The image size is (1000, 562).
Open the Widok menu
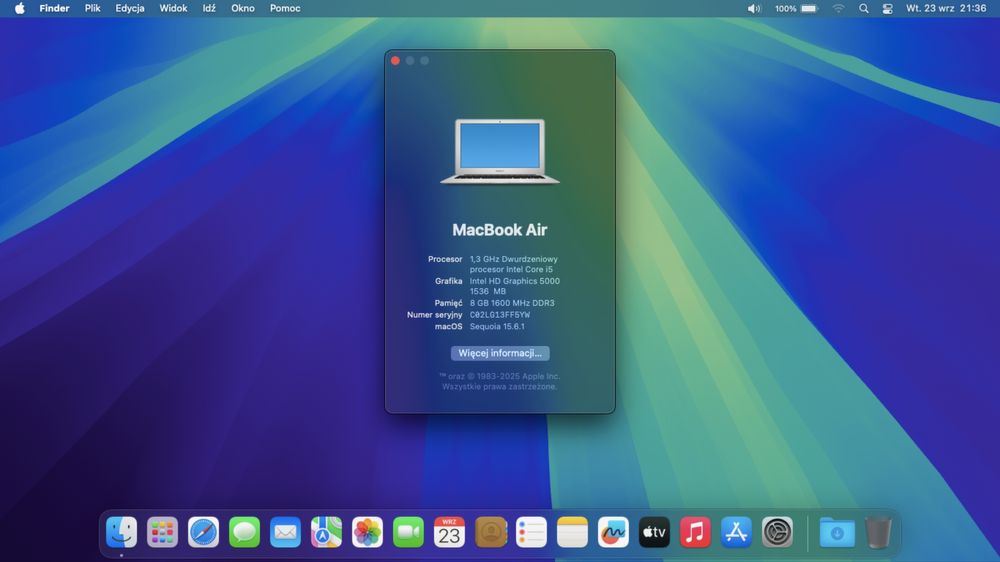173,8
